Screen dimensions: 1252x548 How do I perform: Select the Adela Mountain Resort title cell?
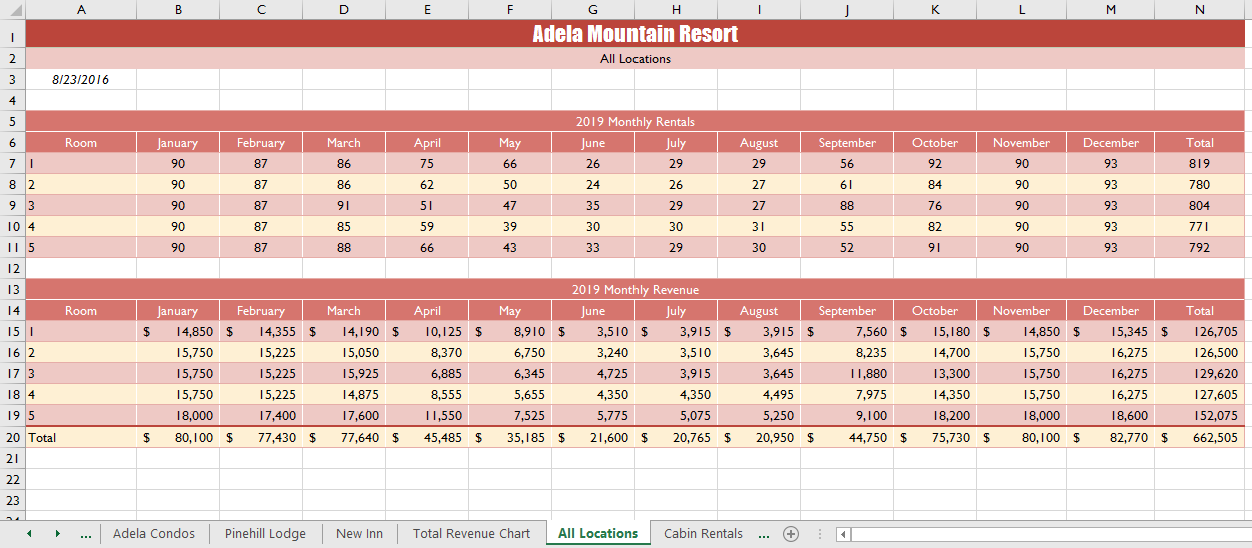click(635, 34)
